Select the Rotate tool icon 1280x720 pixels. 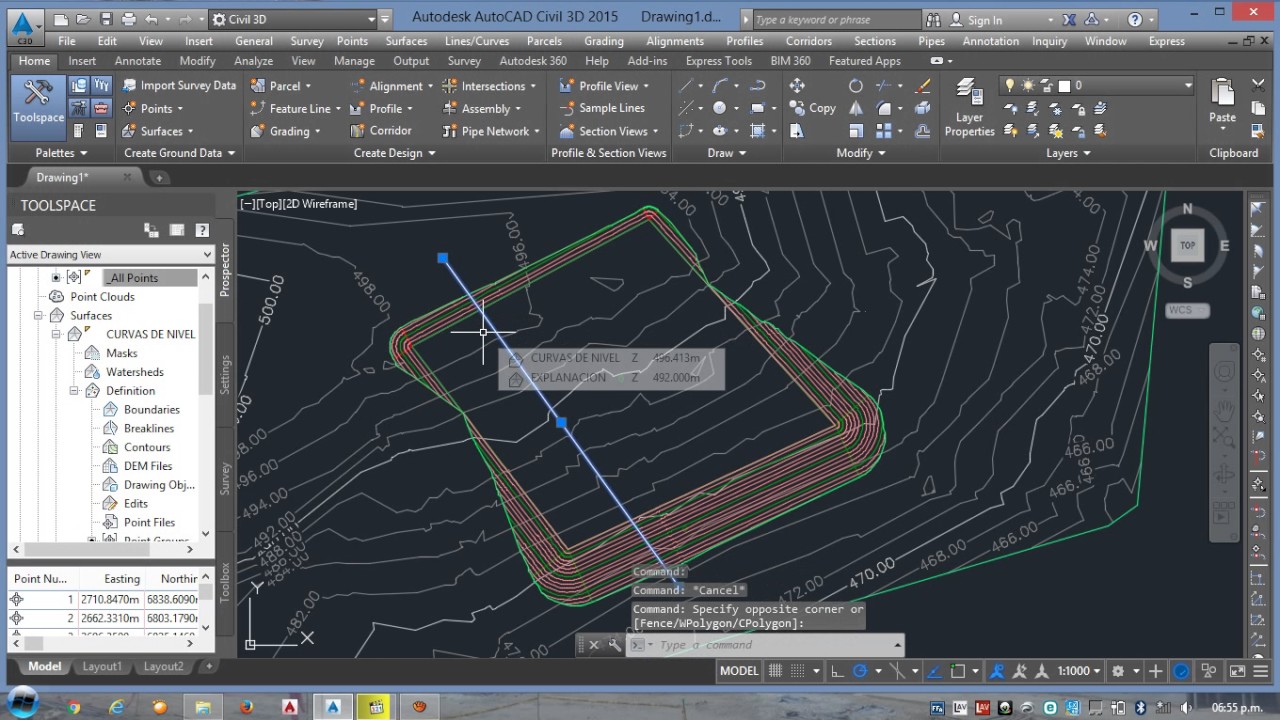tap(856, 86)
